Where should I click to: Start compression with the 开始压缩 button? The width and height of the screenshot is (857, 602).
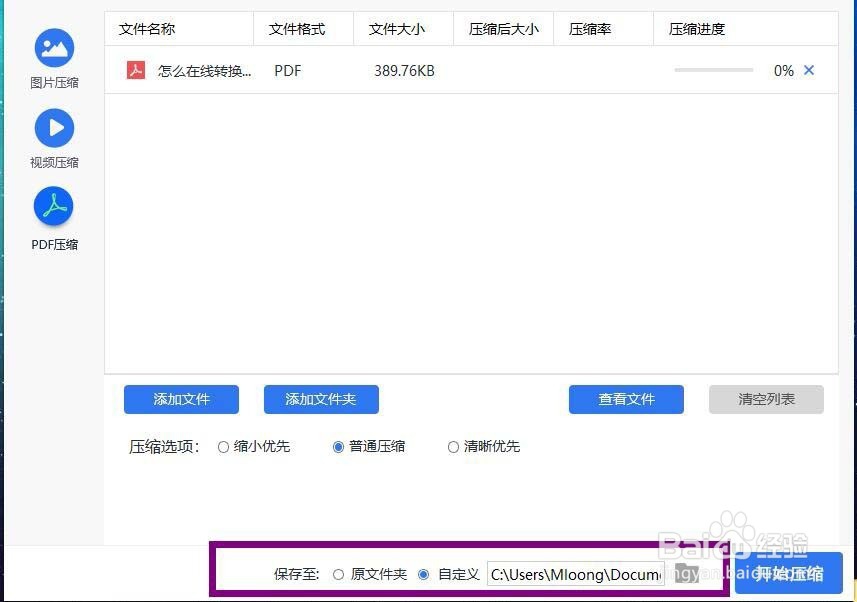click(789, 573)
